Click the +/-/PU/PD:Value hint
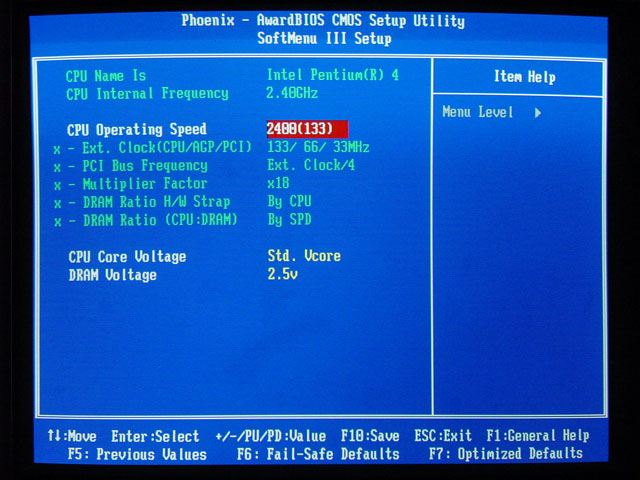 pos(271,436)
